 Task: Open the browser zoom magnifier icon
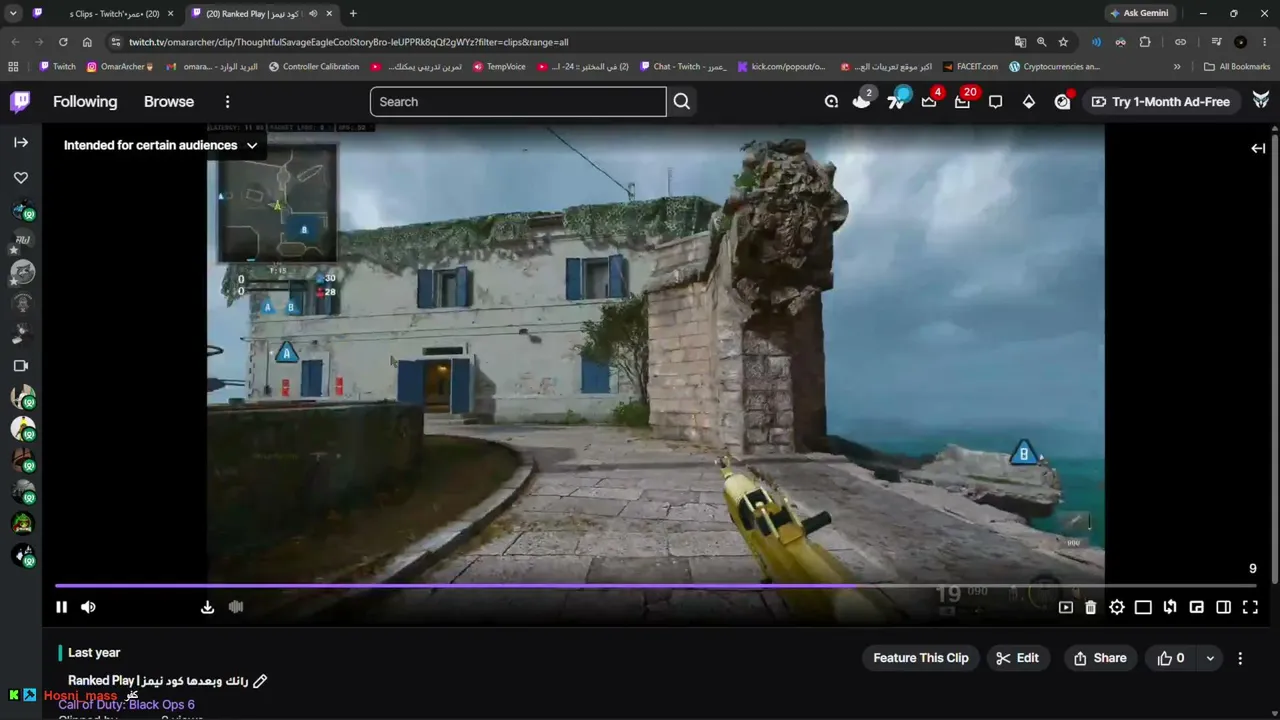pyautogui.click(x=1041, y=42)
